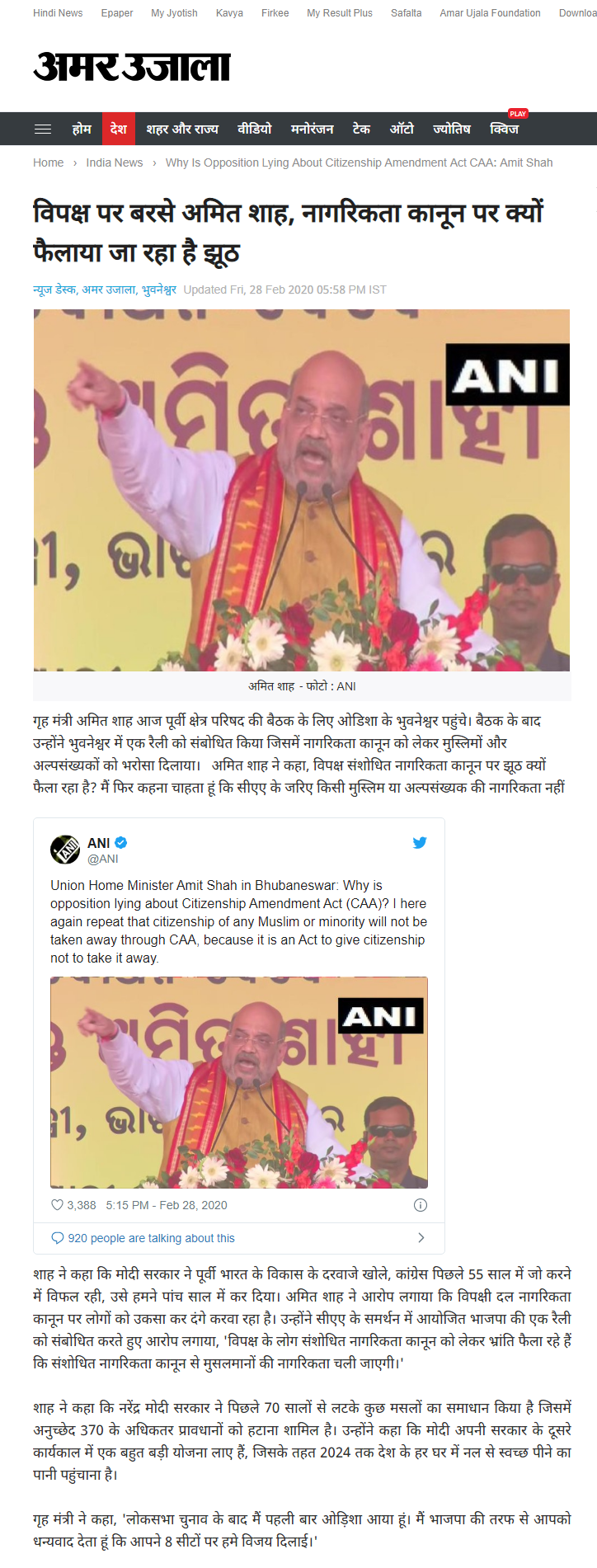
Task: Click the Amar Ujala logo
Action: (x=132, y=67)
